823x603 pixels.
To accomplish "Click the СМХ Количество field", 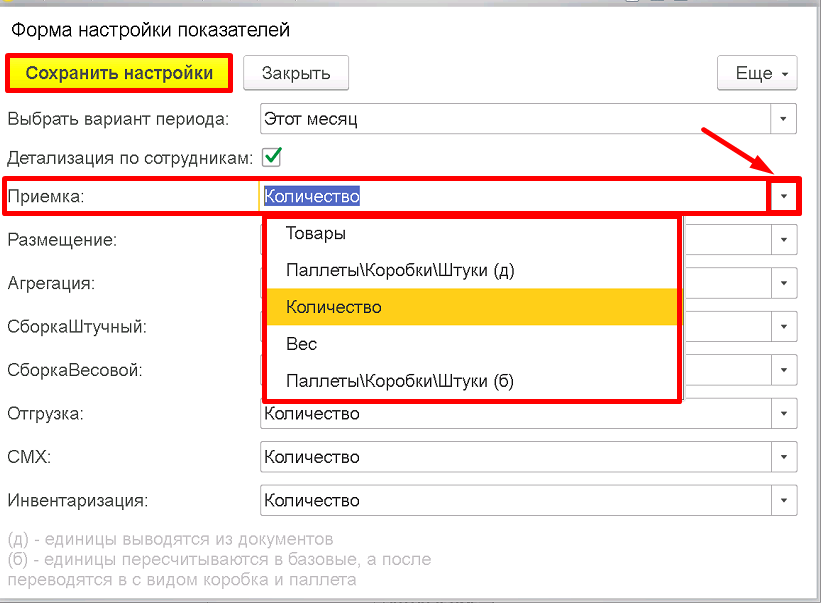I will tap(516, 457).
